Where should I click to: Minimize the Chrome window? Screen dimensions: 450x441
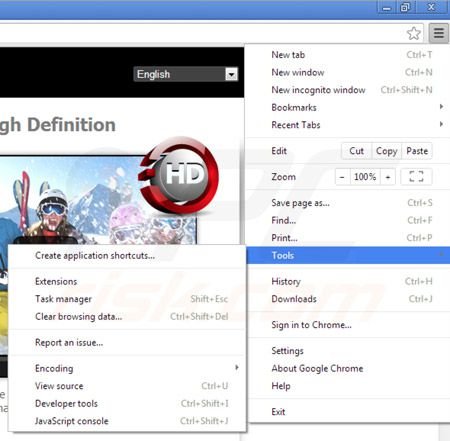click(387, 7)
